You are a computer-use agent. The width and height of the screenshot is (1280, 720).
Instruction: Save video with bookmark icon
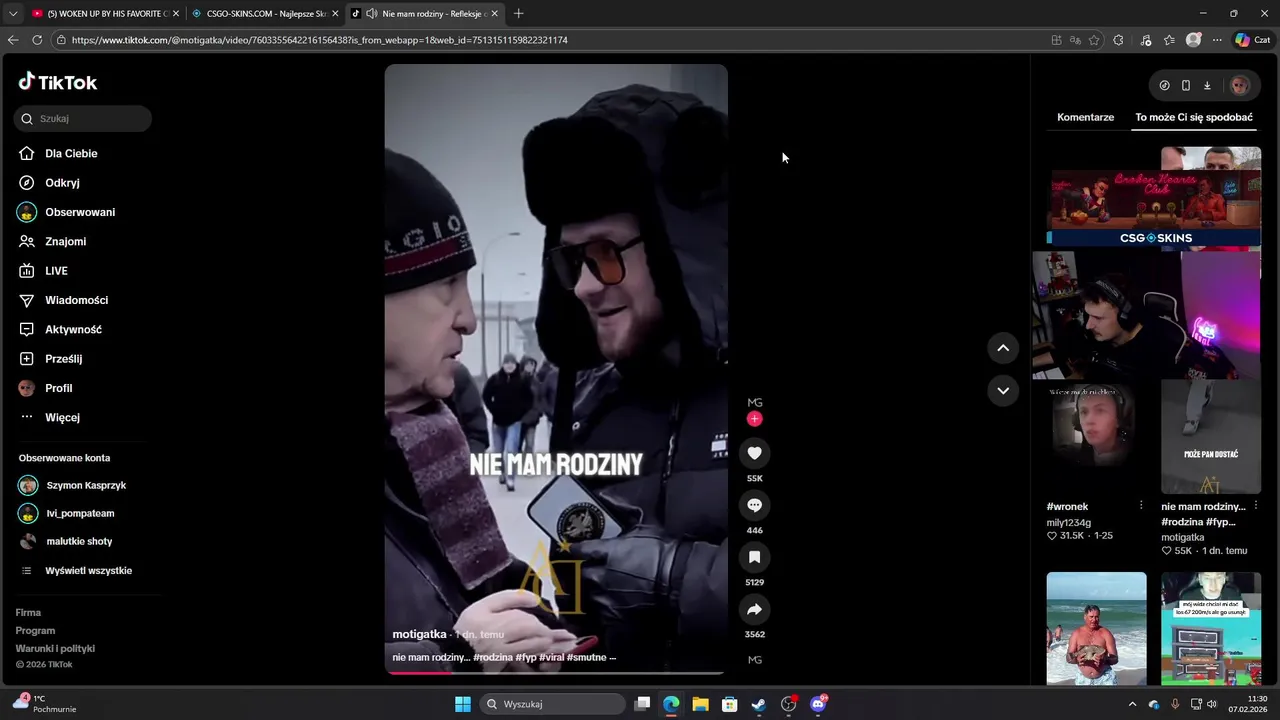[755, 557]
